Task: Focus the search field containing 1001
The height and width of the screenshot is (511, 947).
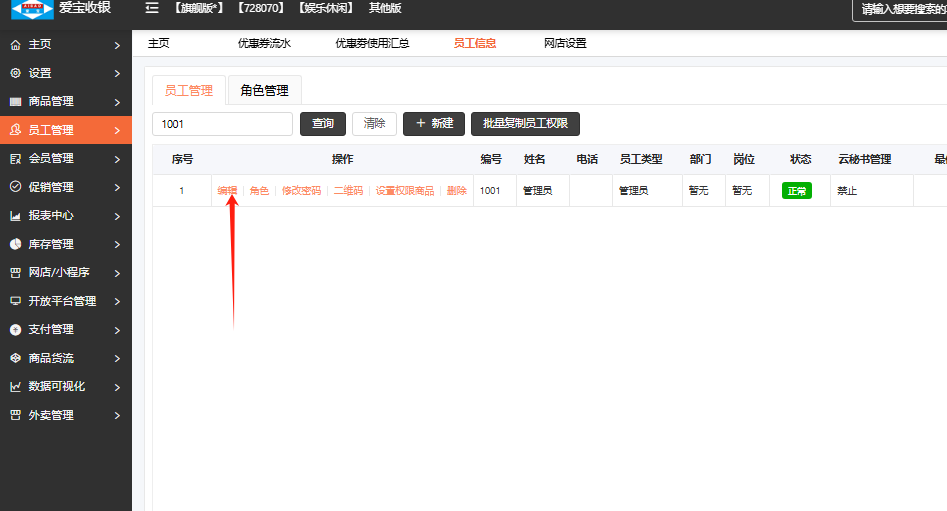Action: coord(221,124)
